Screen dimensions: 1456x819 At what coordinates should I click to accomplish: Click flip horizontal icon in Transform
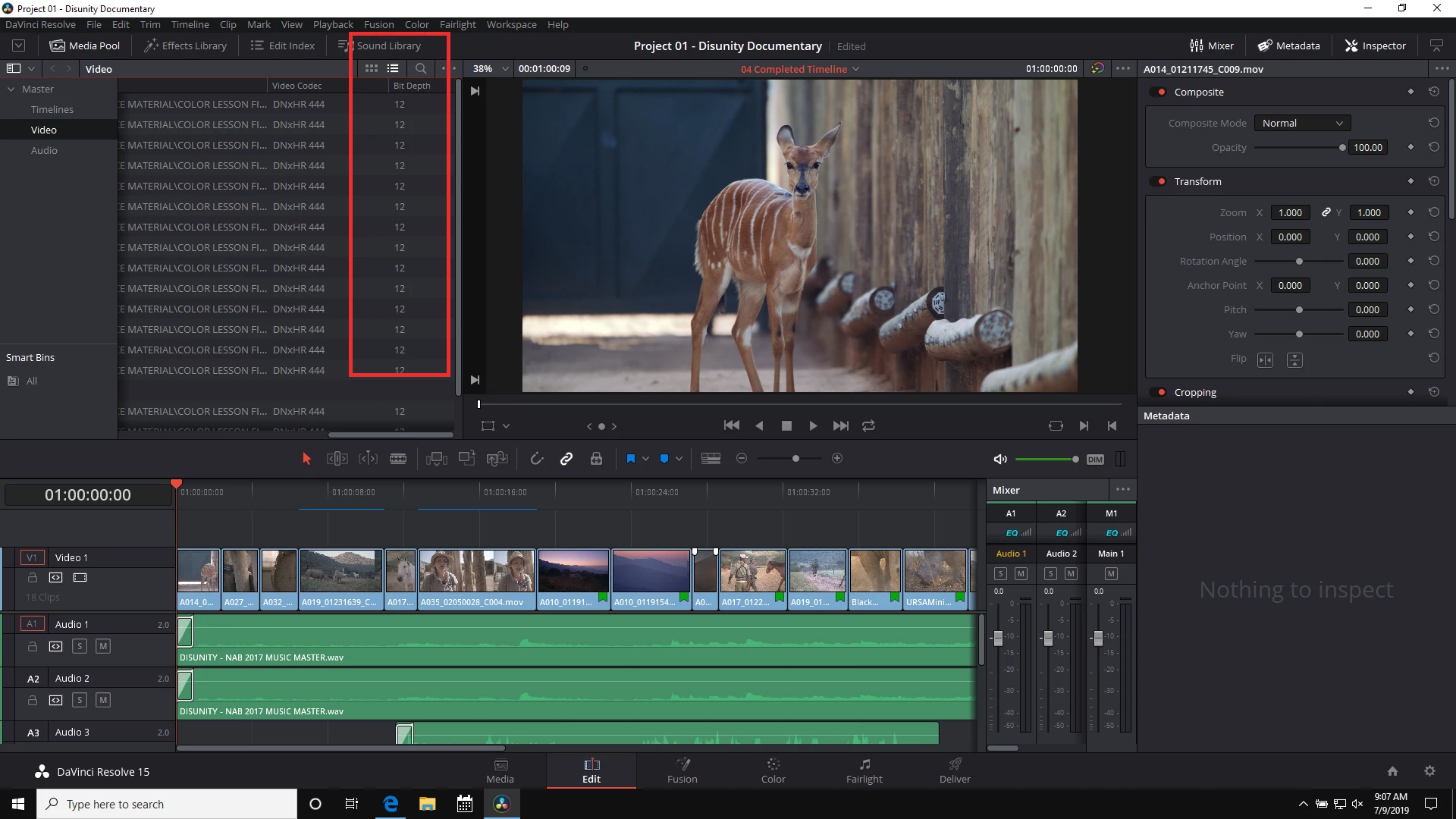pos(1265,359)
